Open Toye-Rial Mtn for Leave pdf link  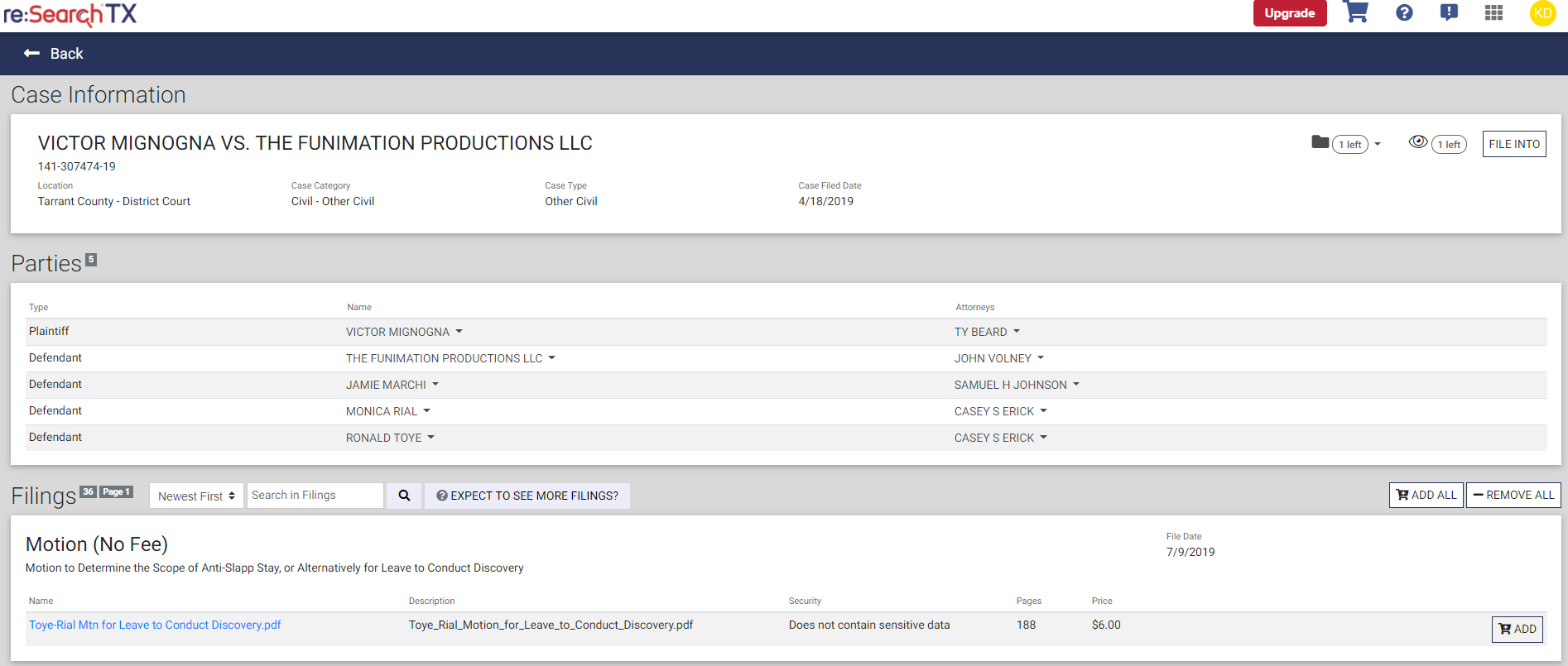click(155, 625)
